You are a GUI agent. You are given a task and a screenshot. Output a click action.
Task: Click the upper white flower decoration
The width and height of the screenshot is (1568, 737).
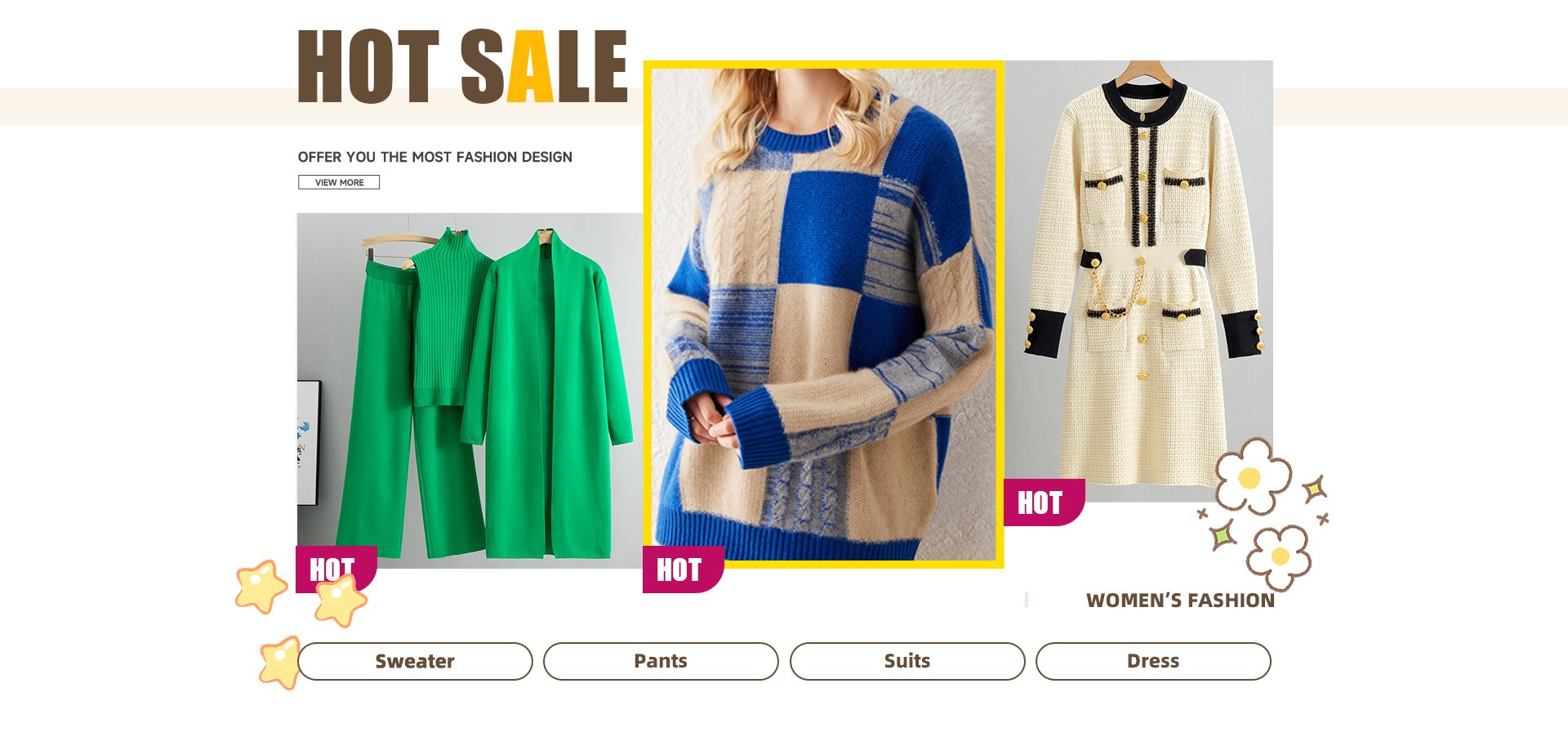[1252, 476]
